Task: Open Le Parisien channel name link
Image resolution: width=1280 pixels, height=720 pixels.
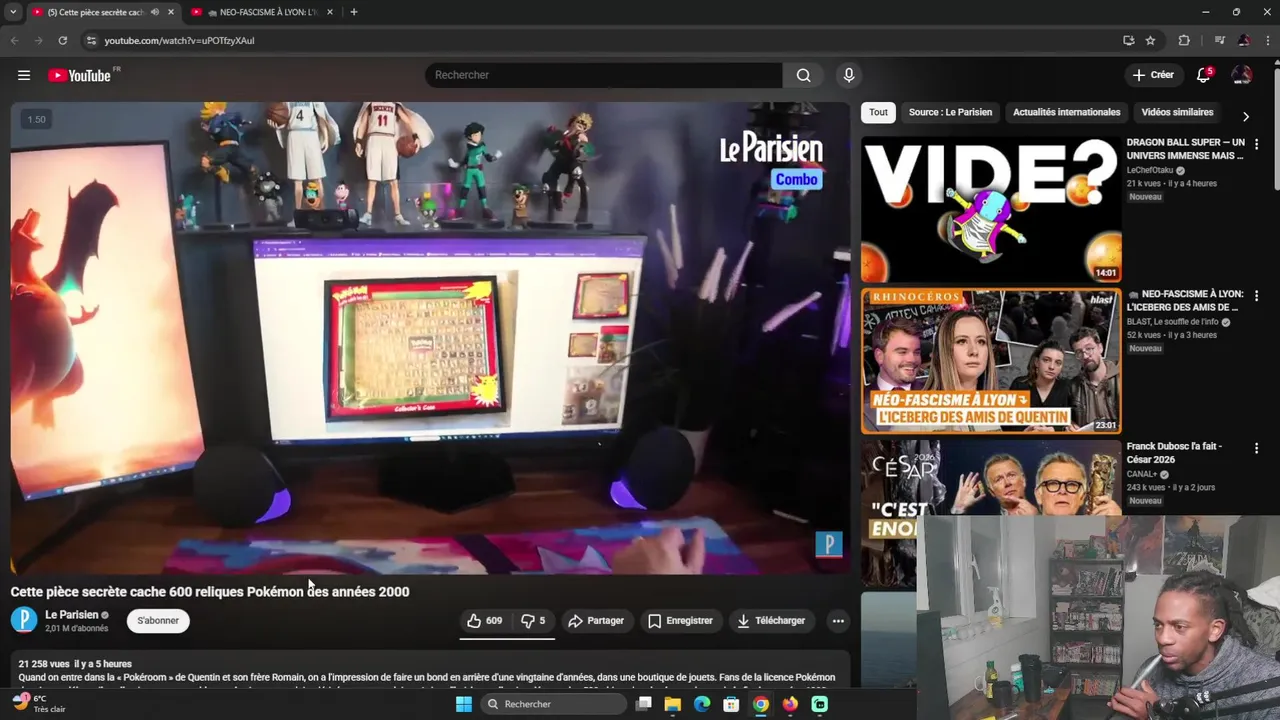Action: [x=72, y=615]
